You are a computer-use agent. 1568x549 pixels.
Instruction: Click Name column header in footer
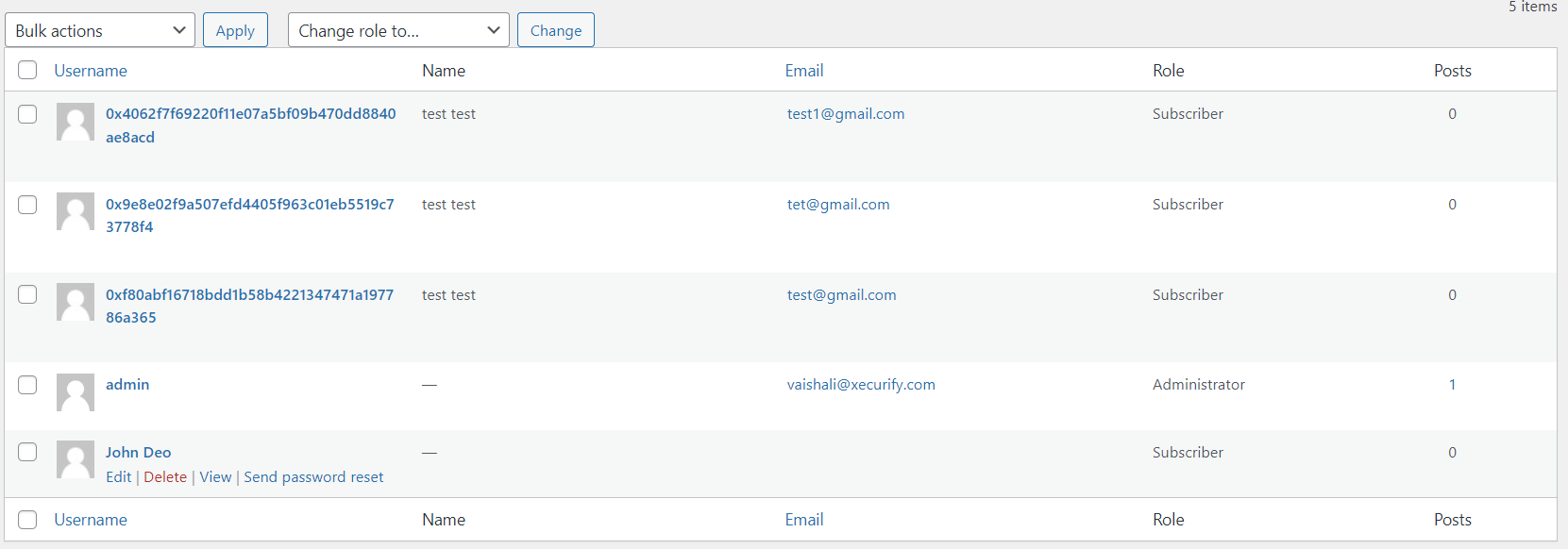(444, 520)
